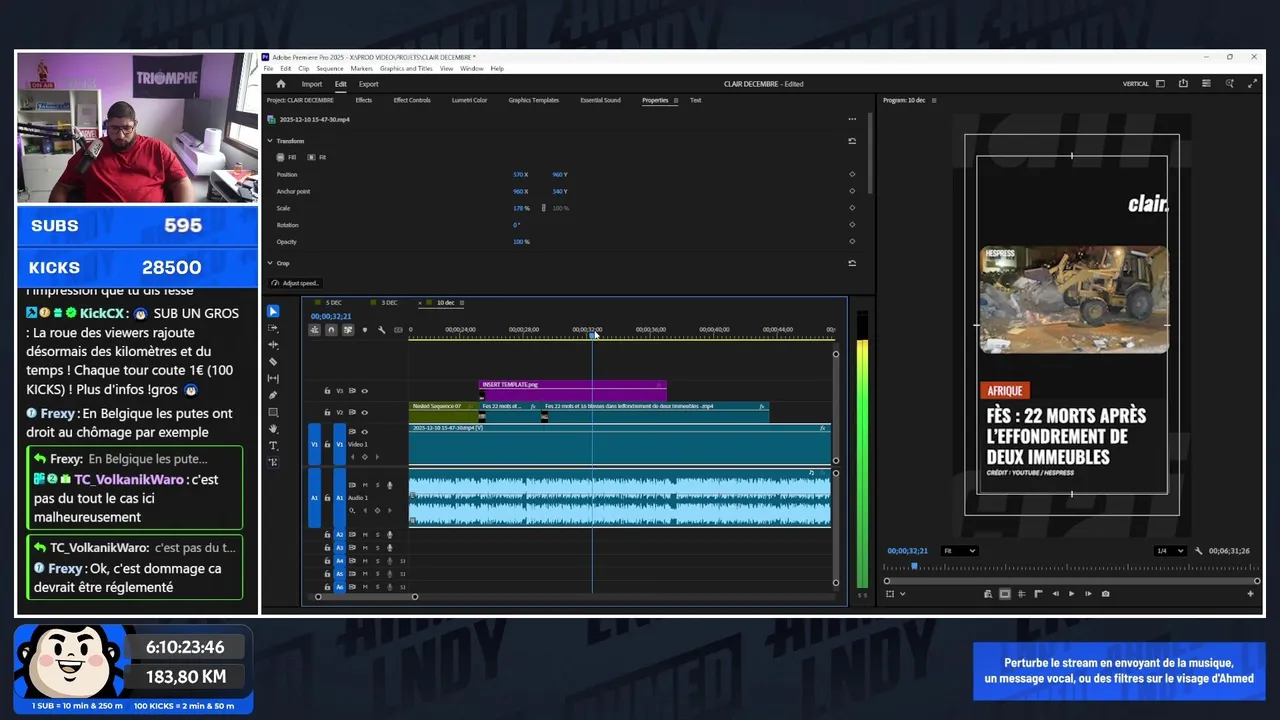Screen dimensions: 1280x720
Task: Switch to the Effect Controls tab
Action: click(x=412, y=100)
